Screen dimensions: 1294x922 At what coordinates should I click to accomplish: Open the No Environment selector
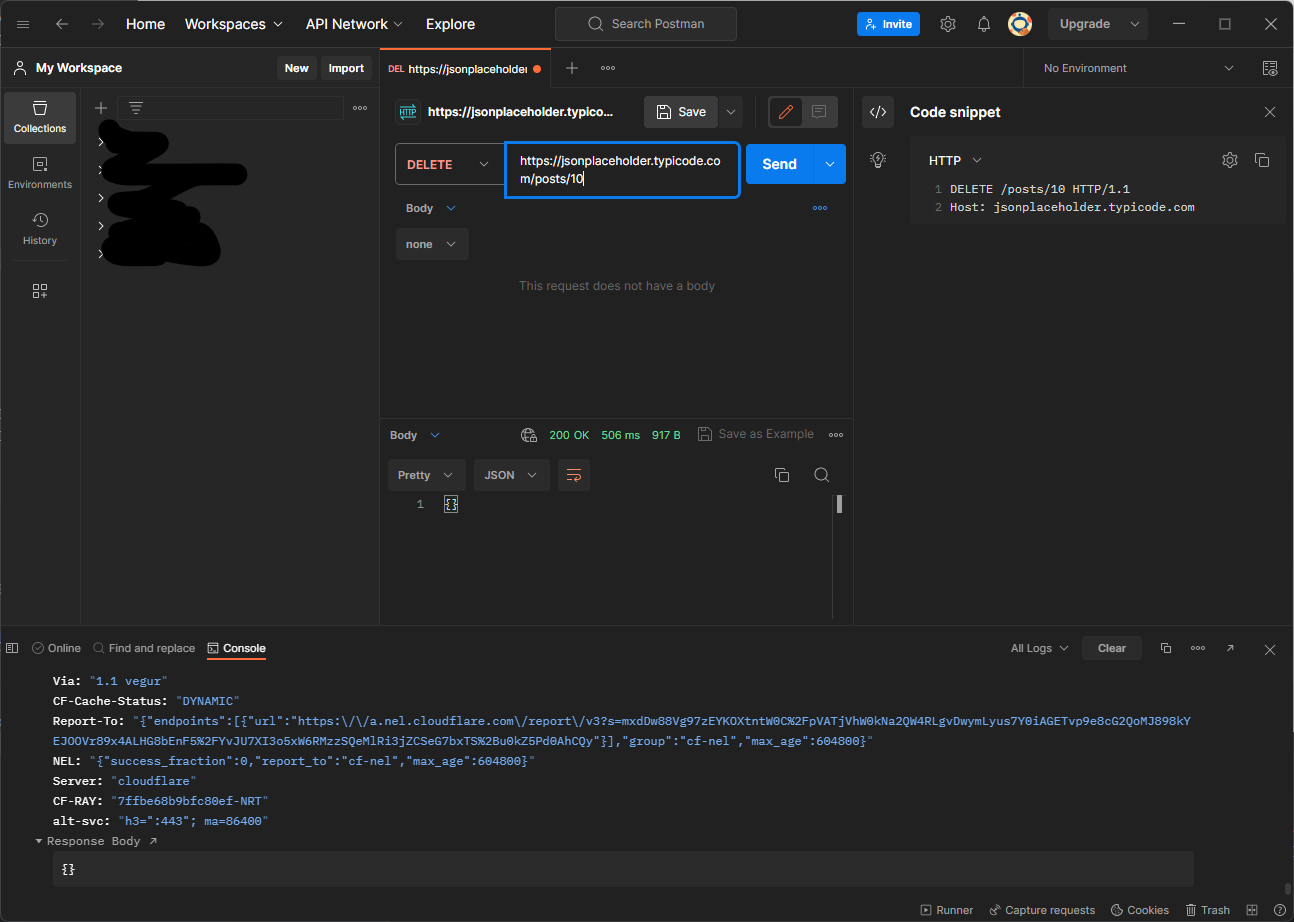coord(1139,68)
